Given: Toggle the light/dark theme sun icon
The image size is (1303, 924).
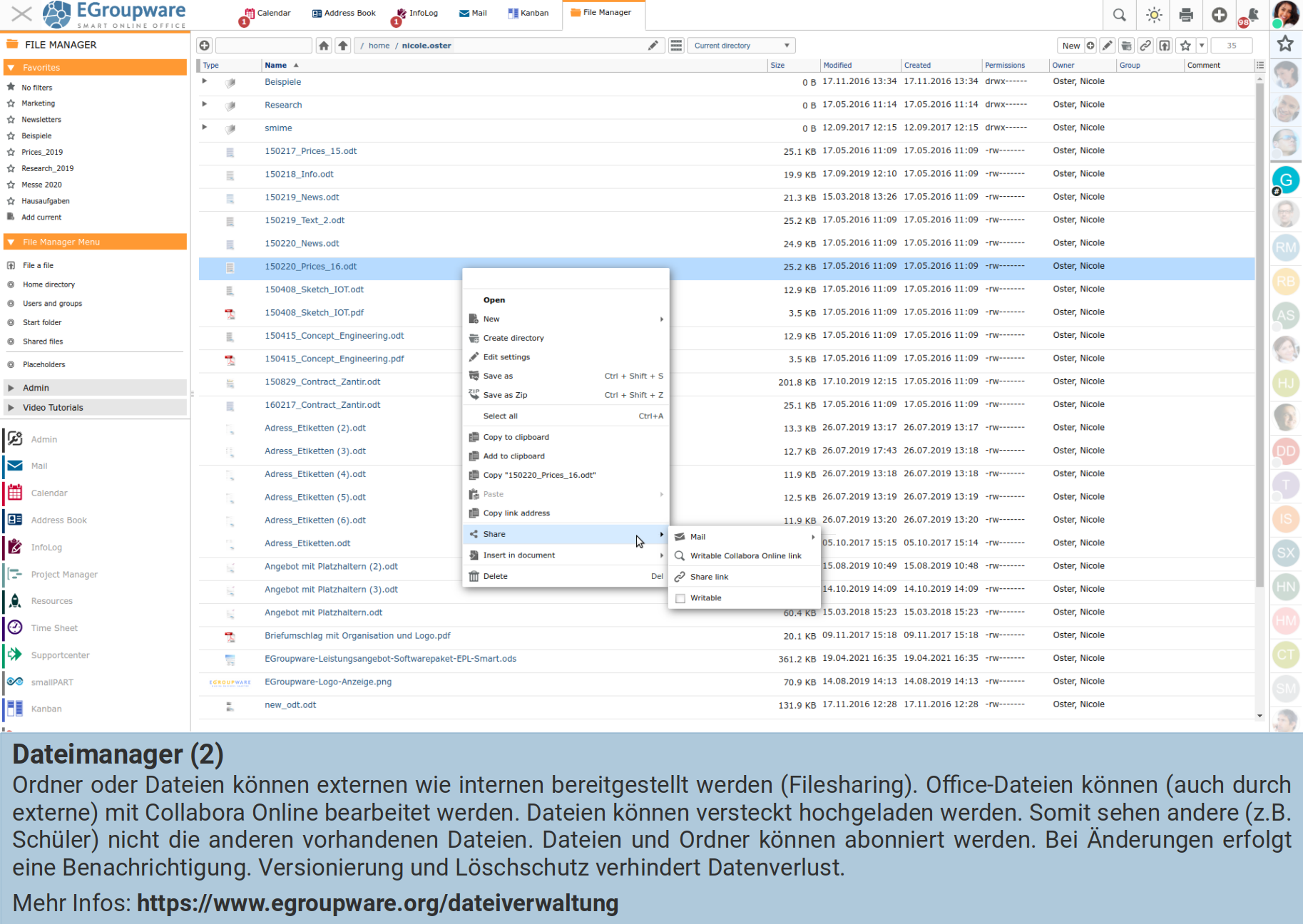Looking at the screenshot, I should 1154,15.
